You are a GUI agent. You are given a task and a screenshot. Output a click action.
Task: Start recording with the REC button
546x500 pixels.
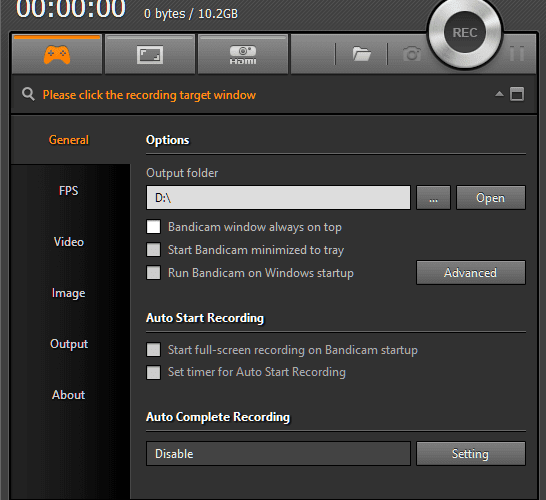pyautogui.click(x=465, y=33)
